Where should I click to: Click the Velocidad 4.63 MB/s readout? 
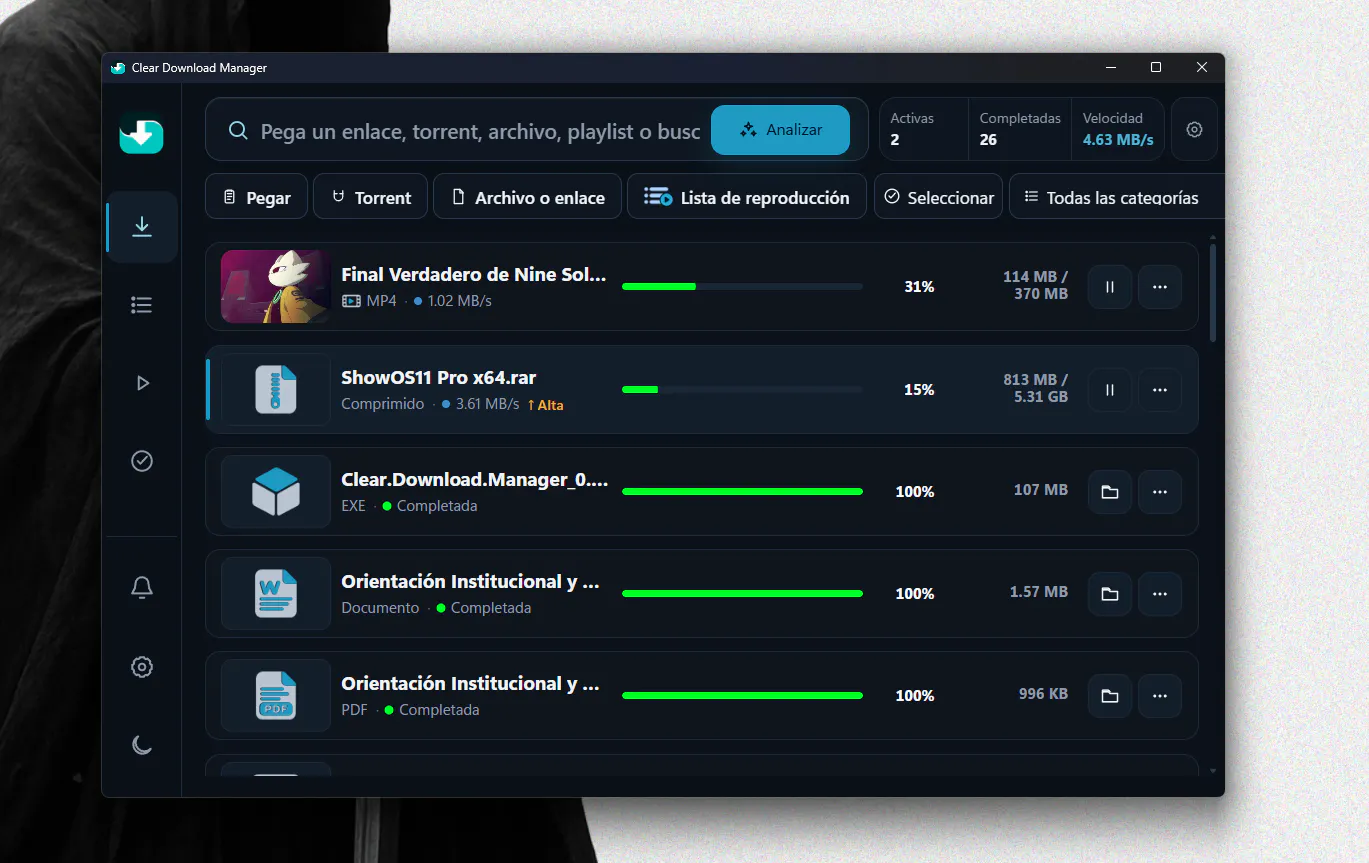[1118, 129]
